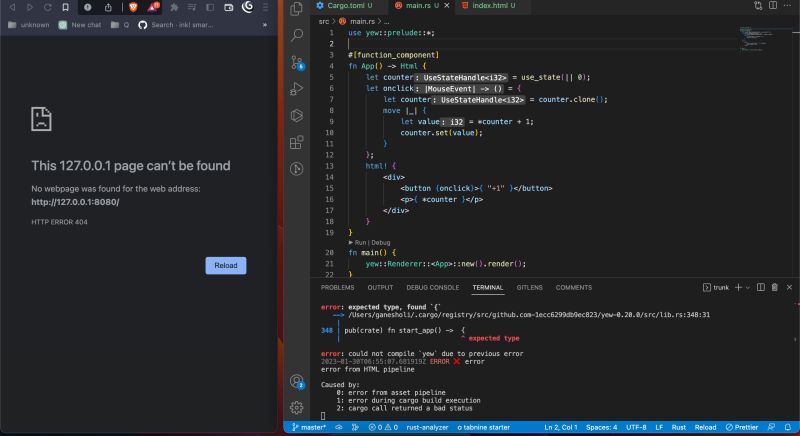
Task: Click the Run code lens above main
Action: [359, 243]
